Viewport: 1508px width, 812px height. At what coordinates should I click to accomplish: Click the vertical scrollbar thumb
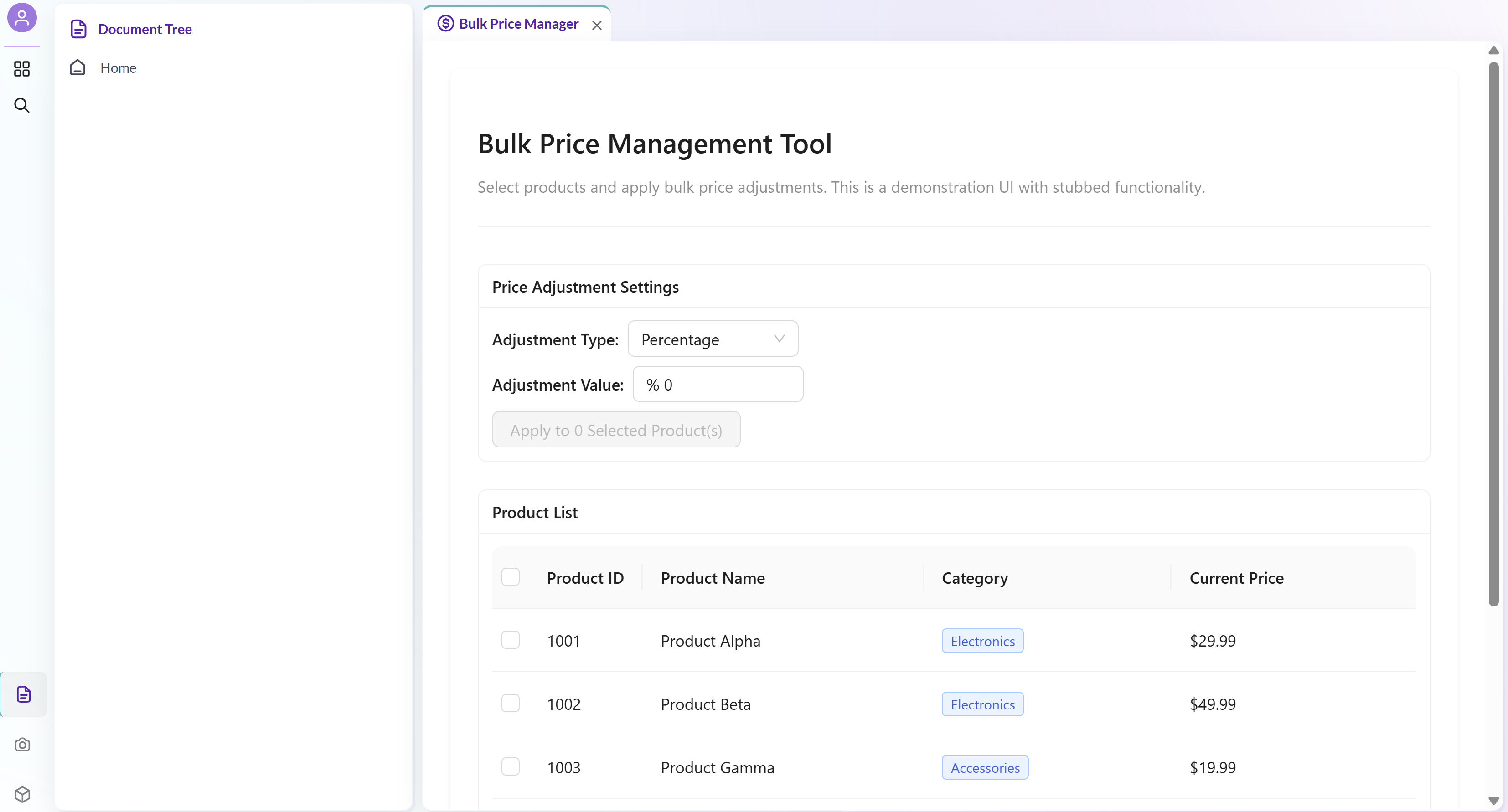point(1493,334)
